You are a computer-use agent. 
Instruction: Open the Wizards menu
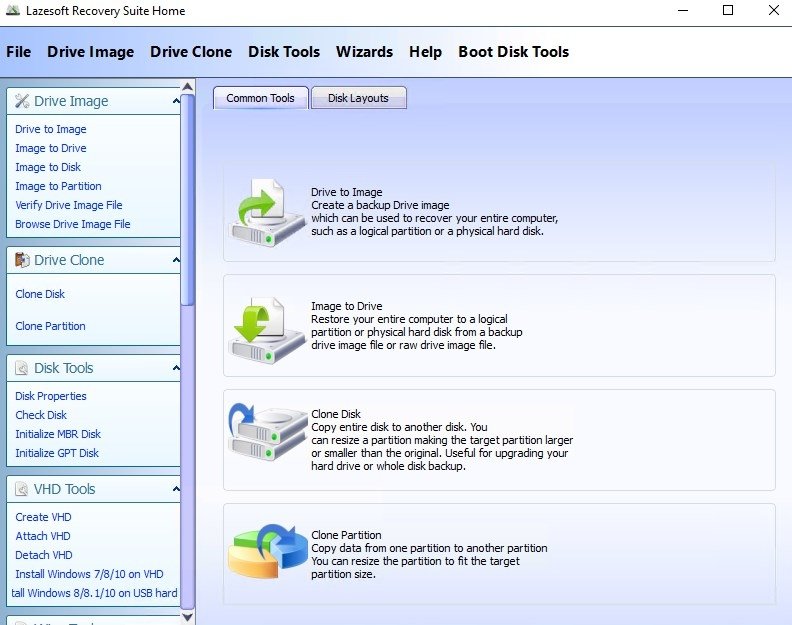(364, 52)
